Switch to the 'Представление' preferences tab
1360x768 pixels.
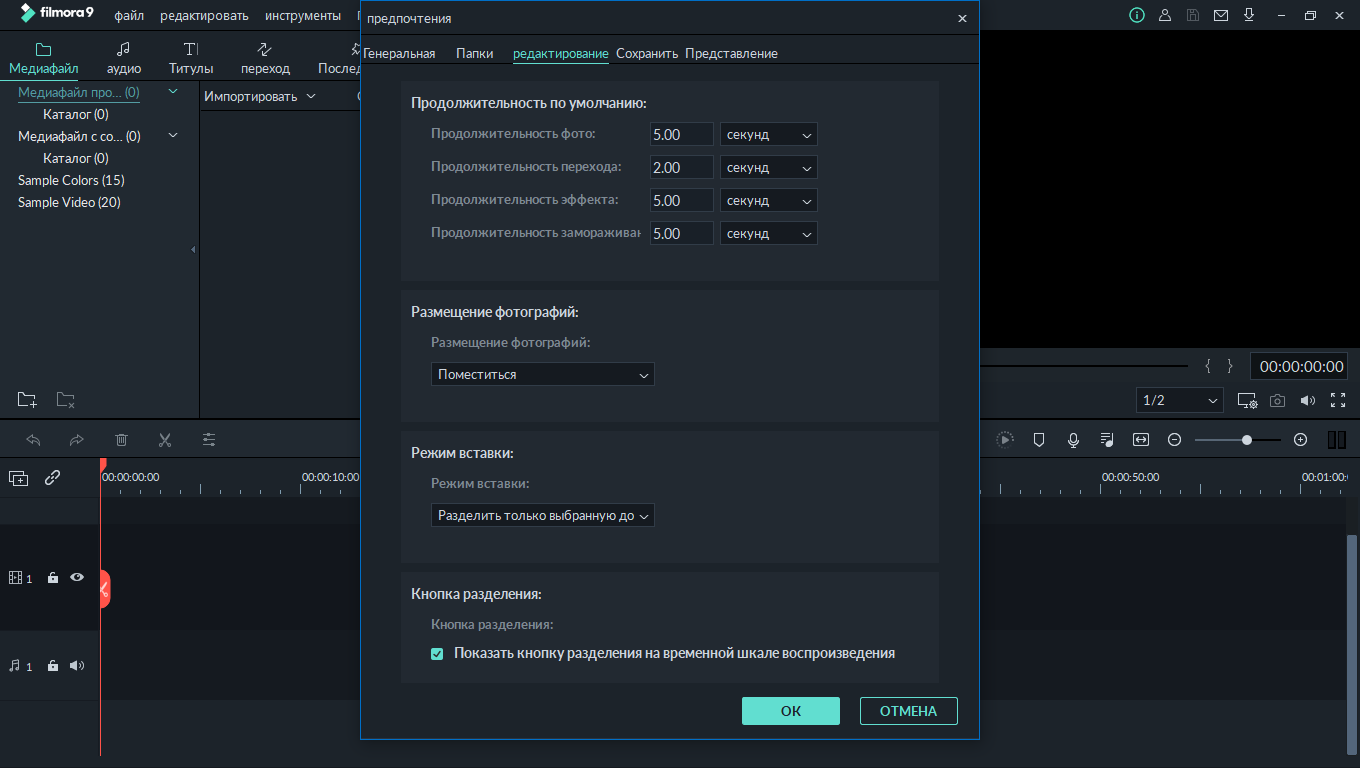tap(731, 54)
